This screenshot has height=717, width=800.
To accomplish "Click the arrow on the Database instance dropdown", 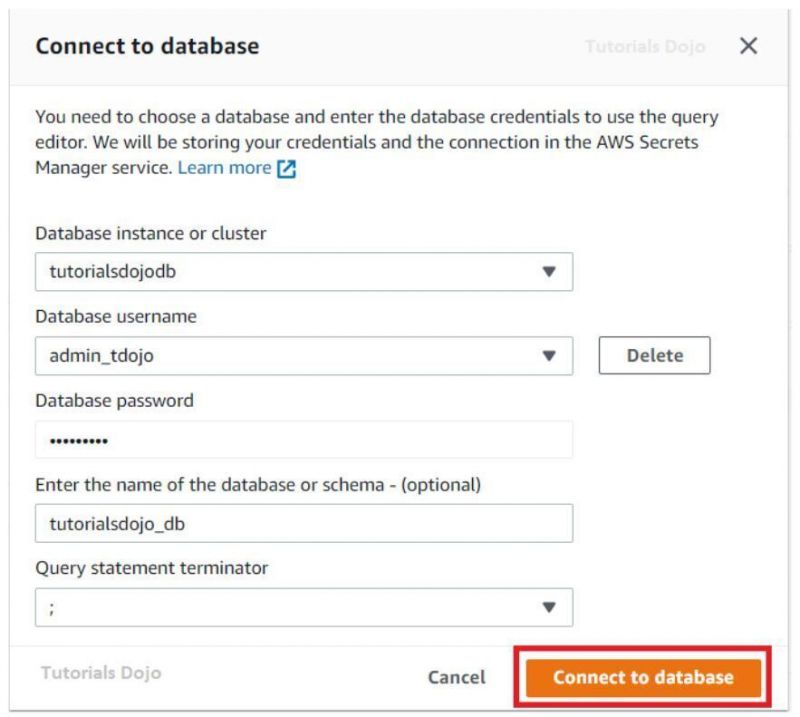I will tap(548, 271).
